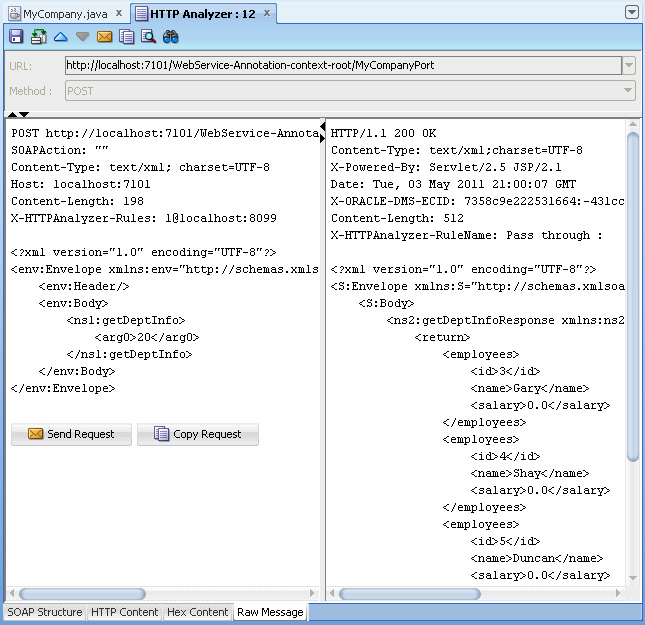Screen dimensions: 645x625
Task: Click the '</env:Envelope>' closing line
Action: pyautogui.click(x=63, y=388)
